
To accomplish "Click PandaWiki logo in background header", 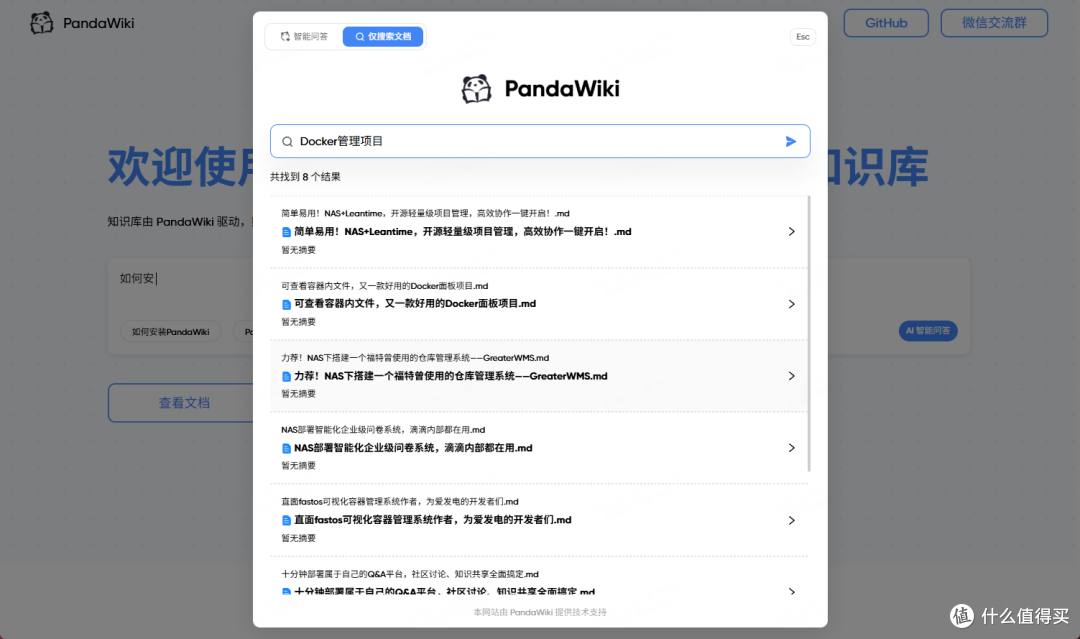I will click(82, 23).
